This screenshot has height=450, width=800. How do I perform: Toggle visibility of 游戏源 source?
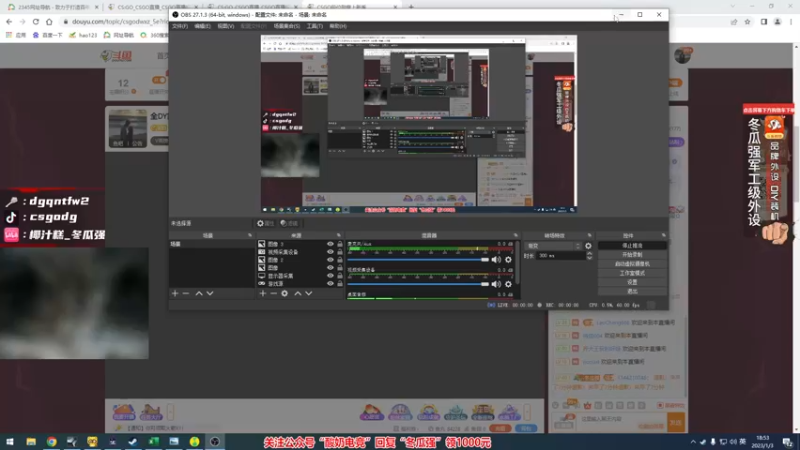pyautogui.click(x=330, y=283)
